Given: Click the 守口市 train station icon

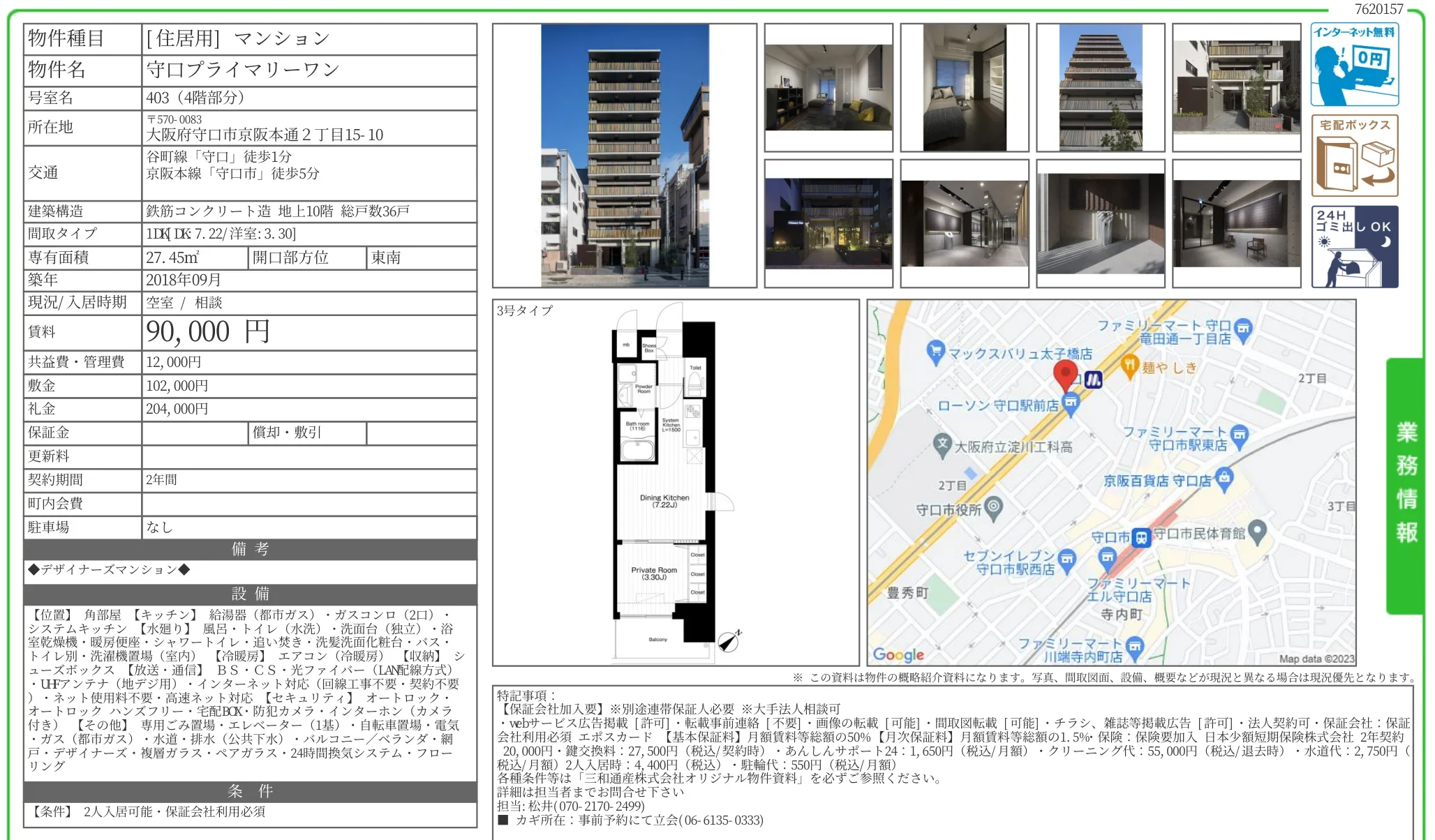Looking at the screenshot, I should tap(1141, 537).
